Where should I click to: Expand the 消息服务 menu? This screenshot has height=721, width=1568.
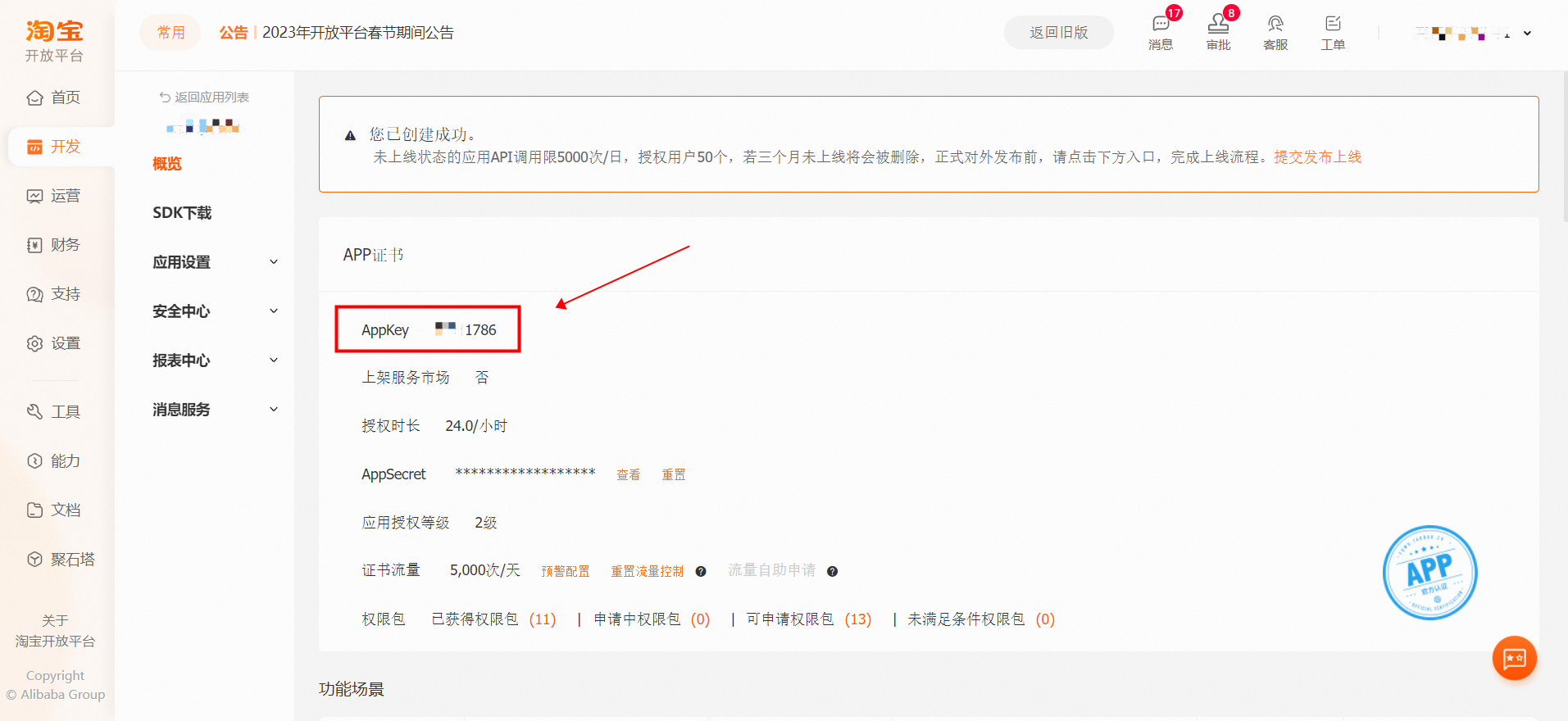[216, 410]
